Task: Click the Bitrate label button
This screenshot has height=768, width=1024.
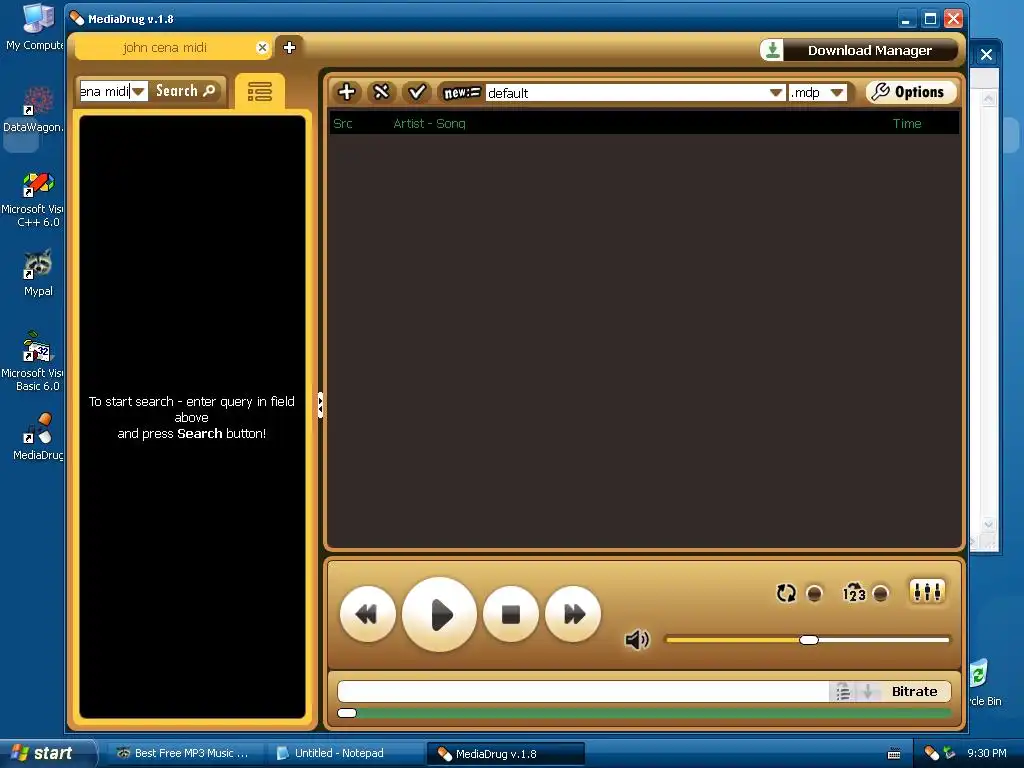Action: click(914, 691)
